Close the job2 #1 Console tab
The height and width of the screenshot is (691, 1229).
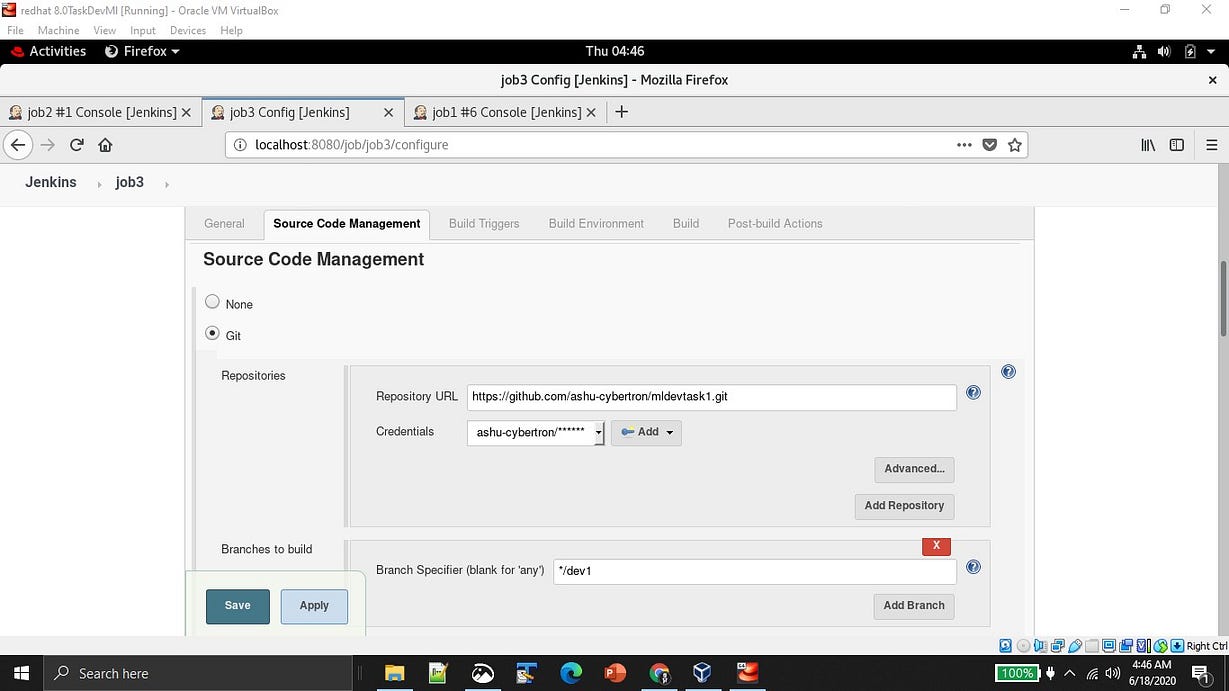pyautogui.click(x=185, y=112)
